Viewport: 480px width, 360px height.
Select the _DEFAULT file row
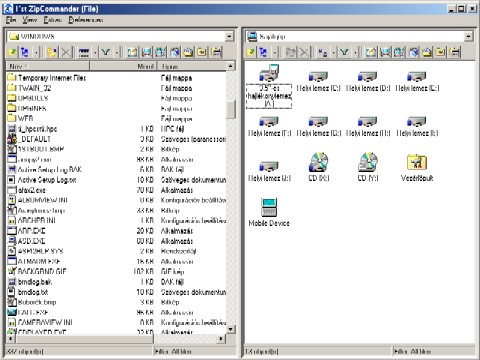[116, 139]
